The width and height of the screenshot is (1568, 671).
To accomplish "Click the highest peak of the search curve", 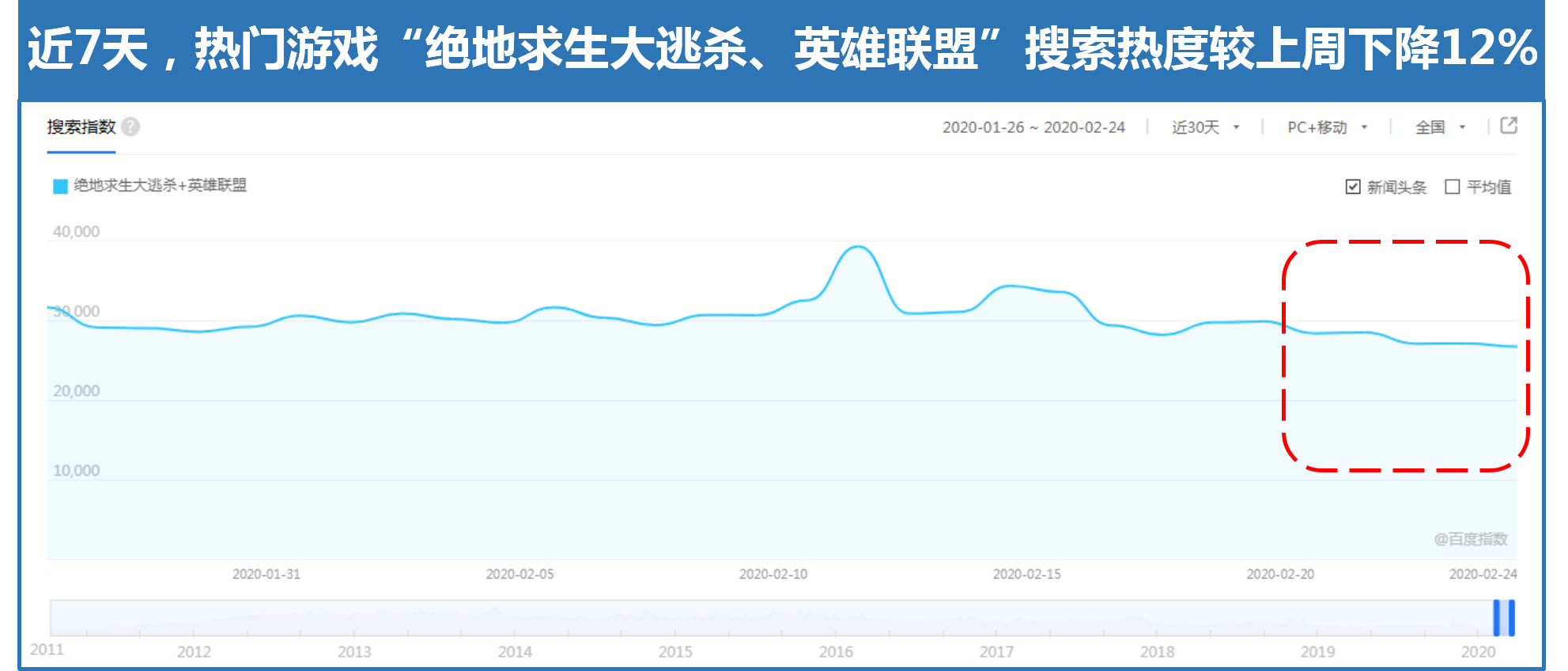I will [x=859, y=247].
